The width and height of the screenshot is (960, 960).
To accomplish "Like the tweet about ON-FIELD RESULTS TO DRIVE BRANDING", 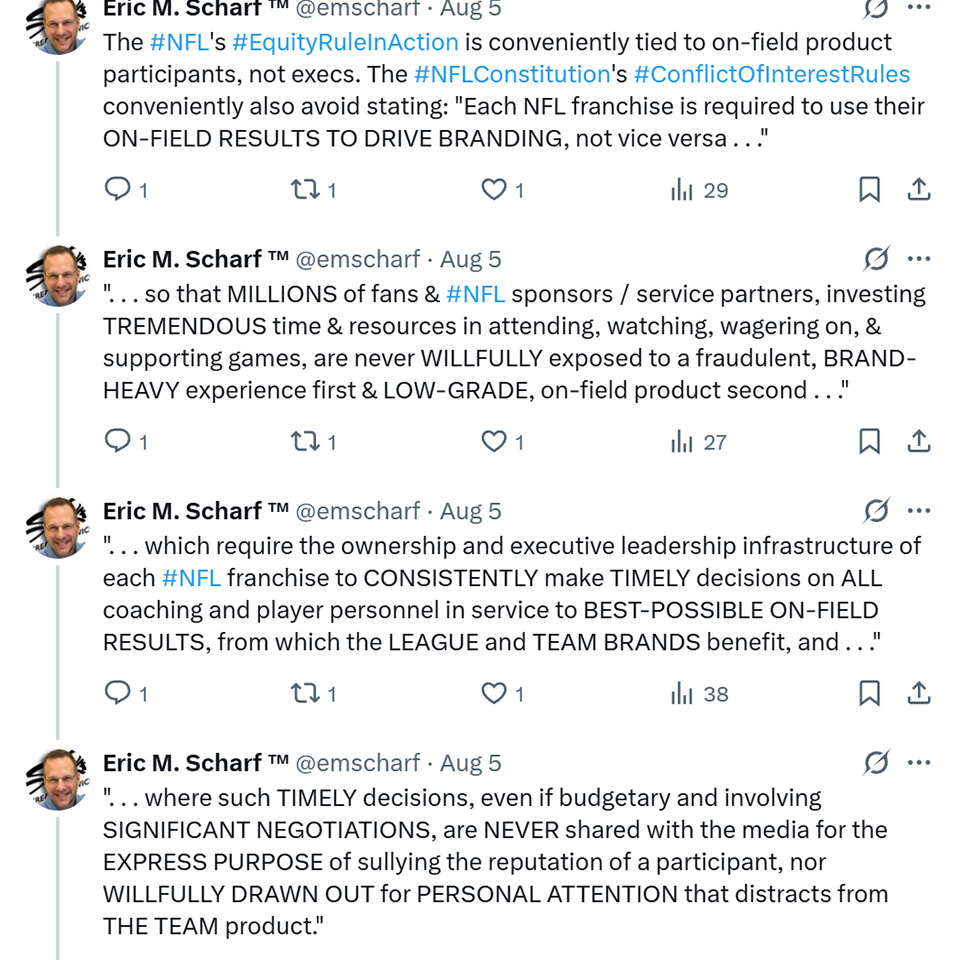I will [494, 189].
